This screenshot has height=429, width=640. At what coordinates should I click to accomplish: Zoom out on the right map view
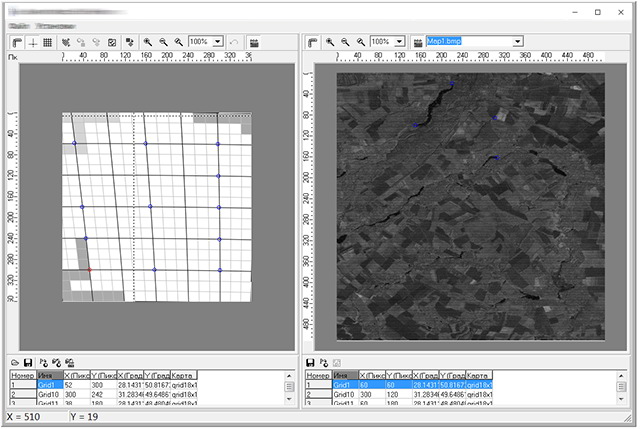(345, 42)
